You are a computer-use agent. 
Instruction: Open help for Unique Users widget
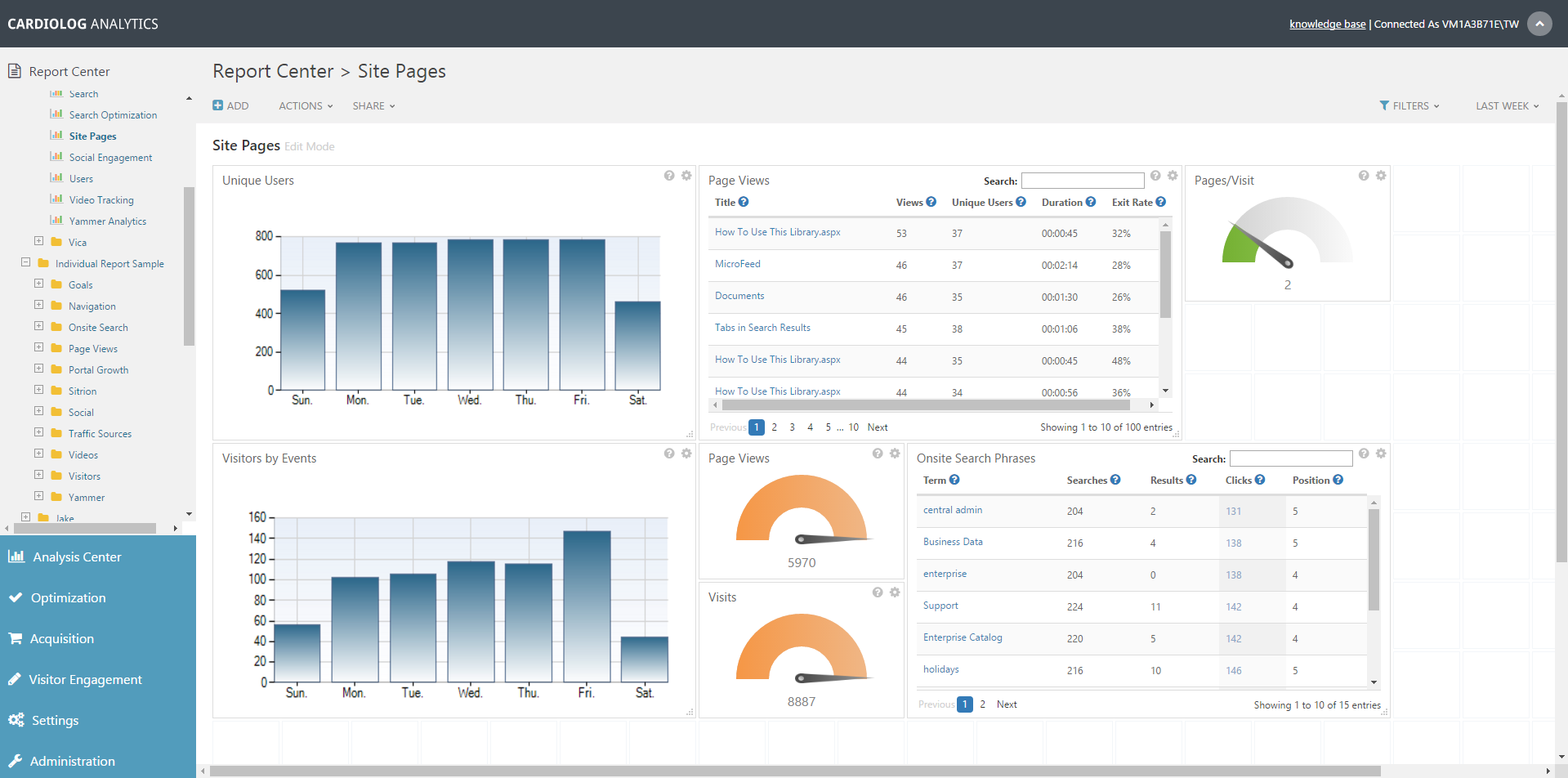coord(669,176)
